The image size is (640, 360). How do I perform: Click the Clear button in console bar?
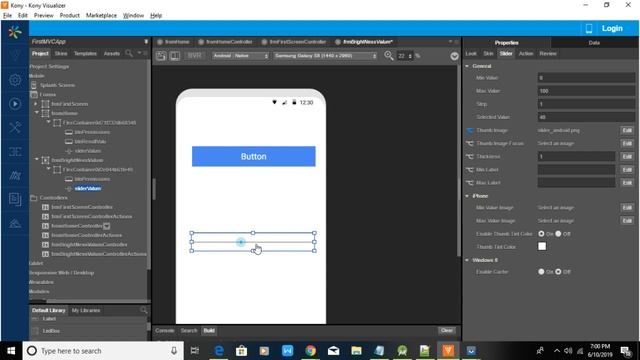pos(447,330)
